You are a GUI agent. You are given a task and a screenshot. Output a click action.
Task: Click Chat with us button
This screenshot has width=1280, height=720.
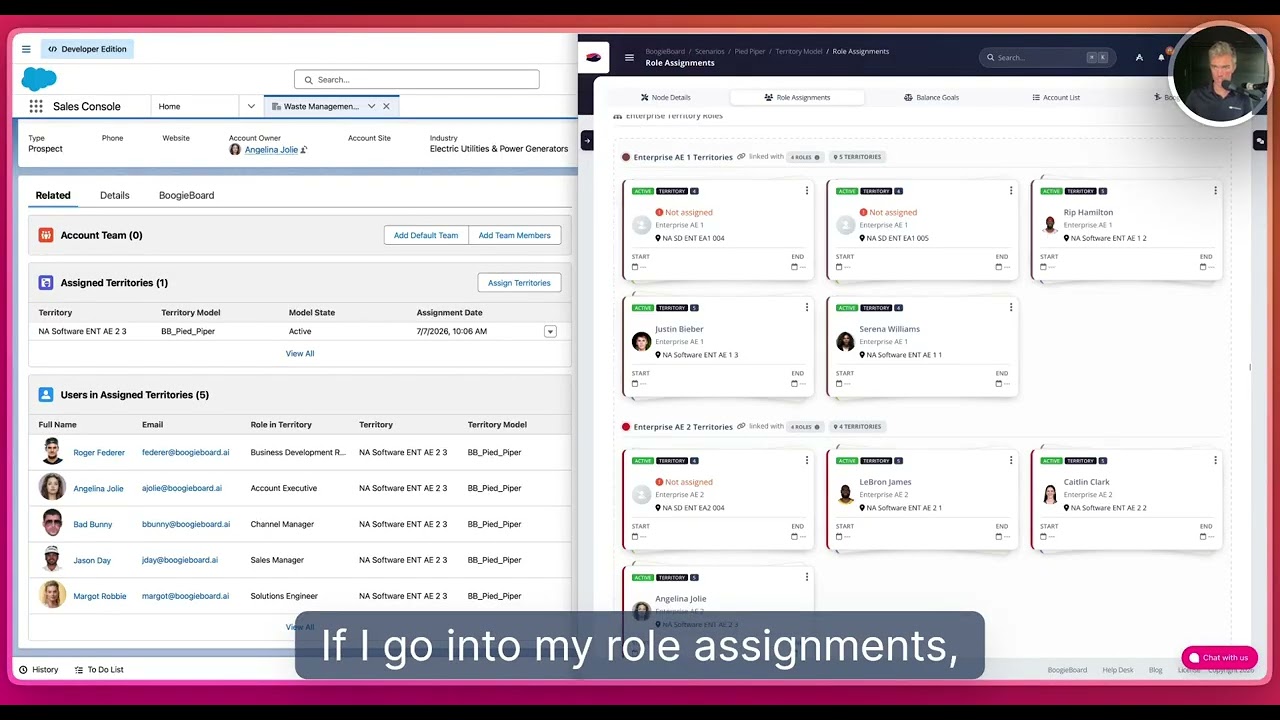coord(1219,657)
